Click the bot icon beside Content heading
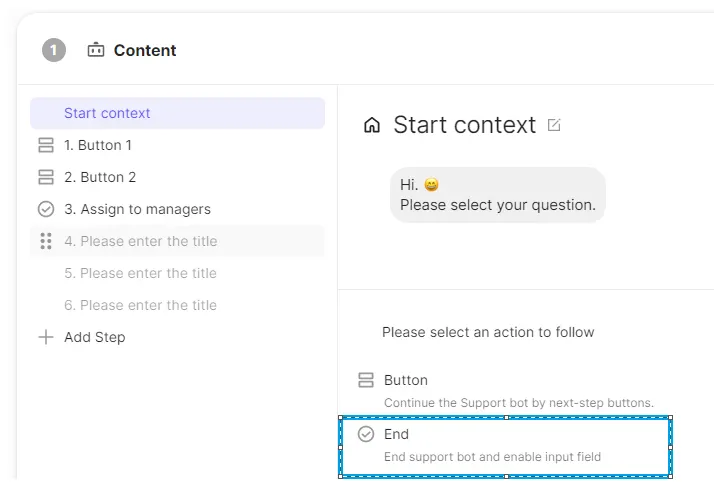 (96, 50)
